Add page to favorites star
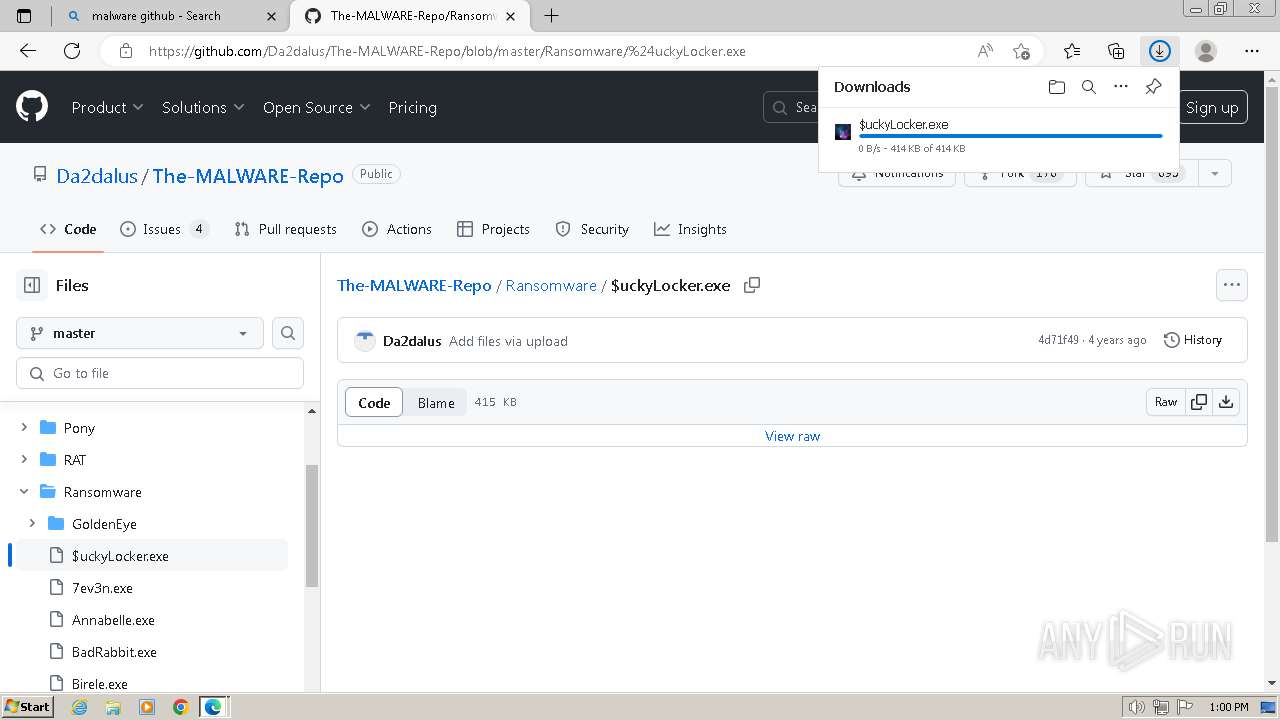The image size is (1280, 720). point(1021,51)
